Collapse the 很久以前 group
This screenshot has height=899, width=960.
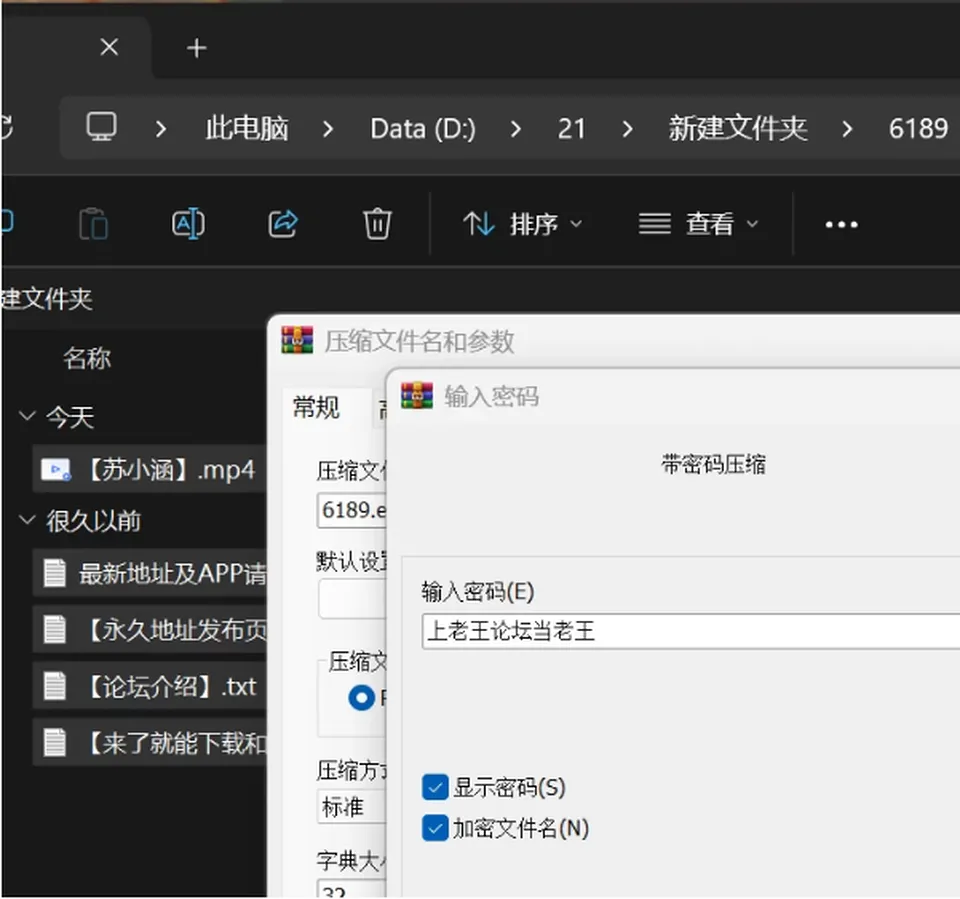tap(27, 521)
